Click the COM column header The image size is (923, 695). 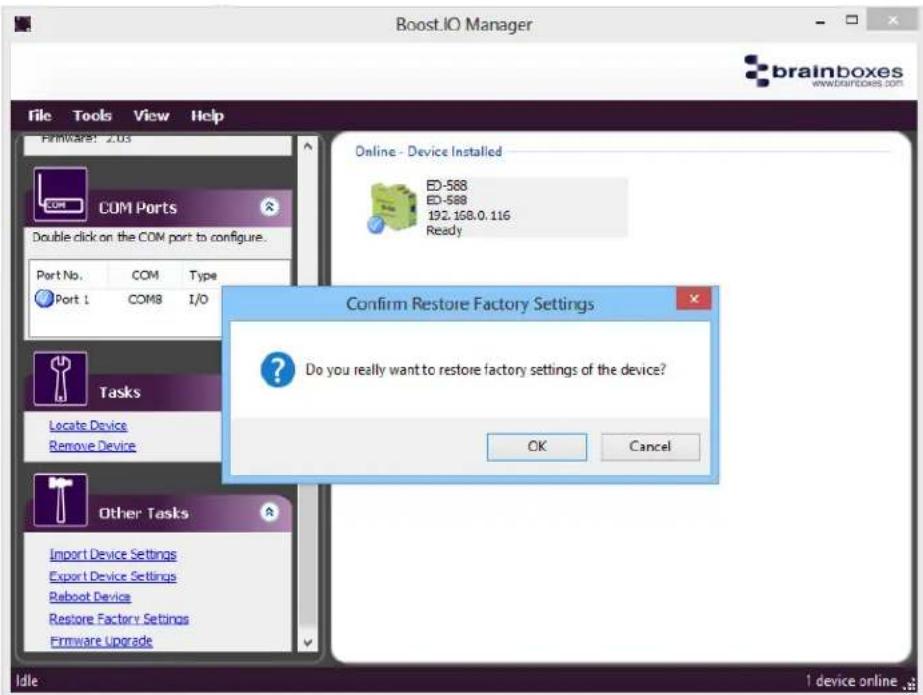point(145,275)
